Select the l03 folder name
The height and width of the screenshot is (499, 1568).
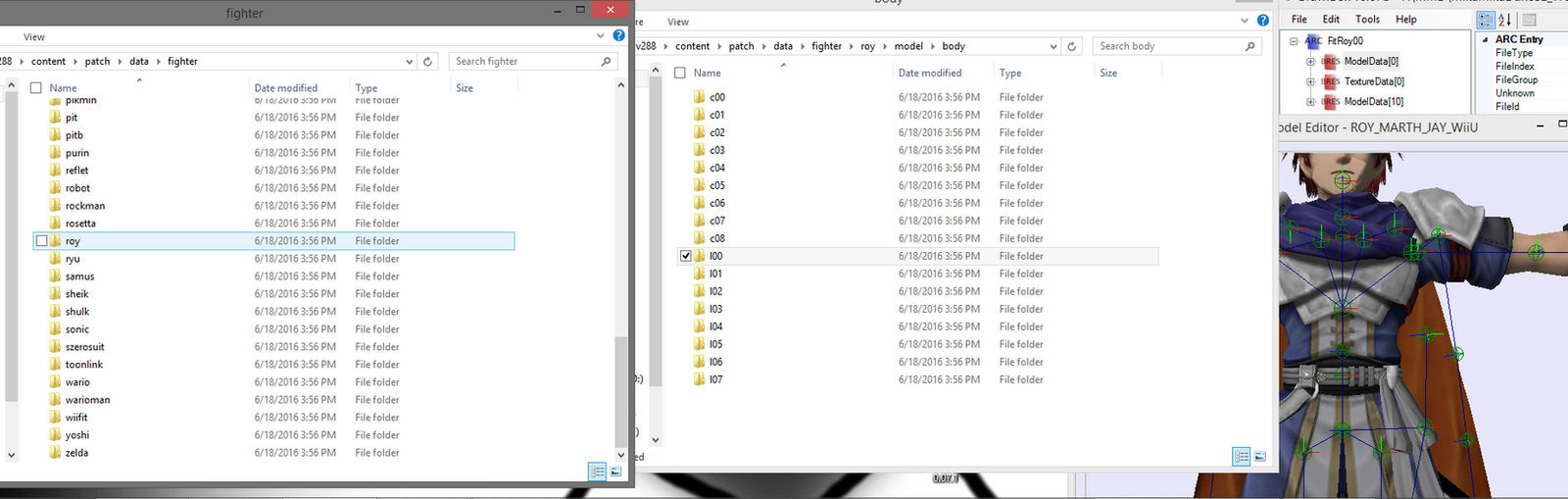[716, 309]
